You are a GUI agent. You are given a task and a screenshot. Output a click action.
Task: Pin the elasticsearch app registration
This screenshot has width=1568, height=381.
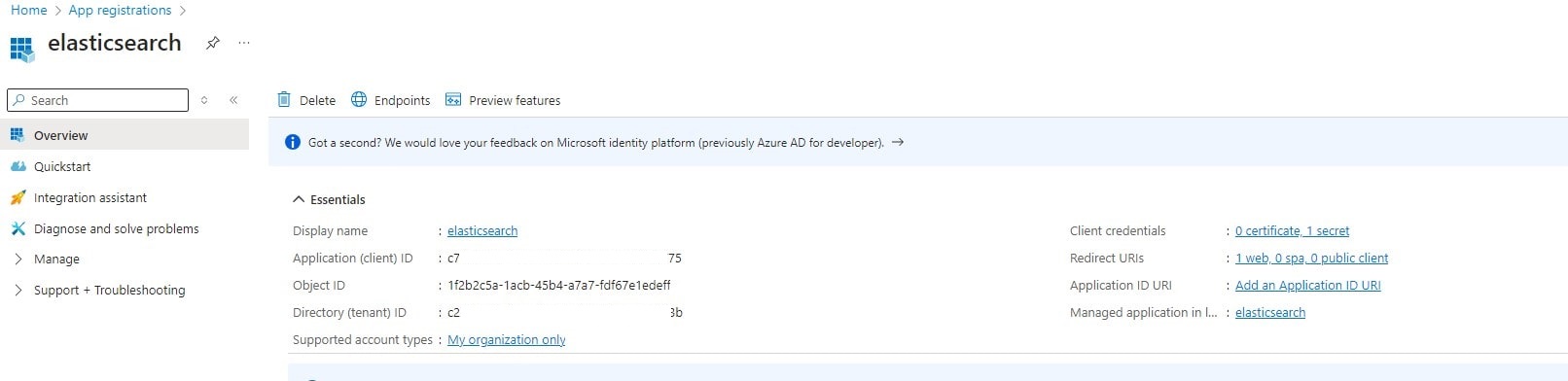tap(212, 43)
